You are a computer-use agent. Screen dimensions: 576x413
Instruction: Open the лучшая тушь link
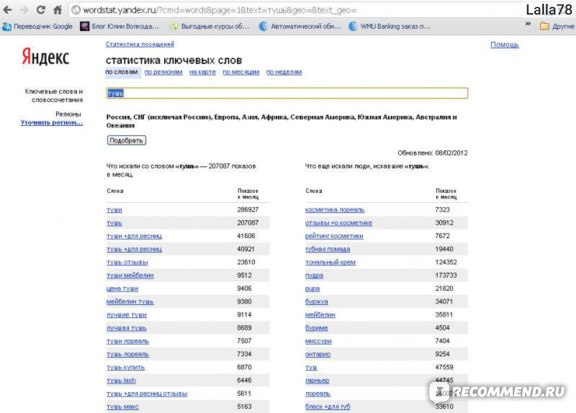pyautogui.click(x=126, y=328)
